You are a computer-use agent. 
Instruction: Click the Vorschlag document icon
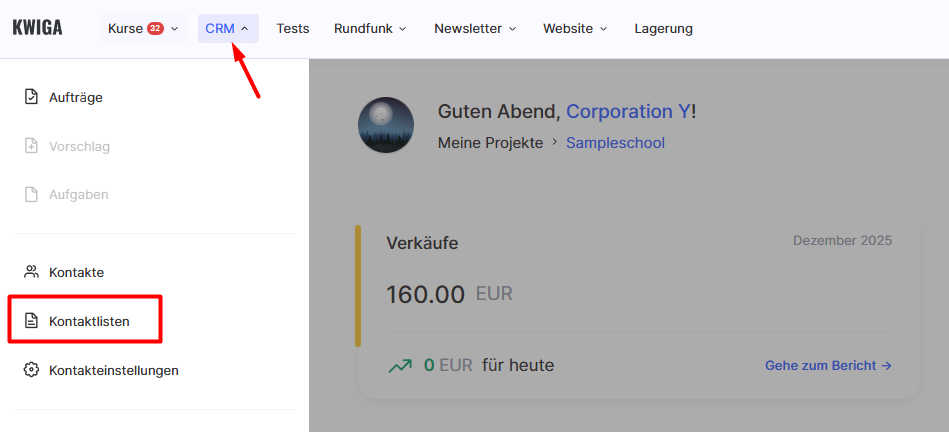point(31,146)
